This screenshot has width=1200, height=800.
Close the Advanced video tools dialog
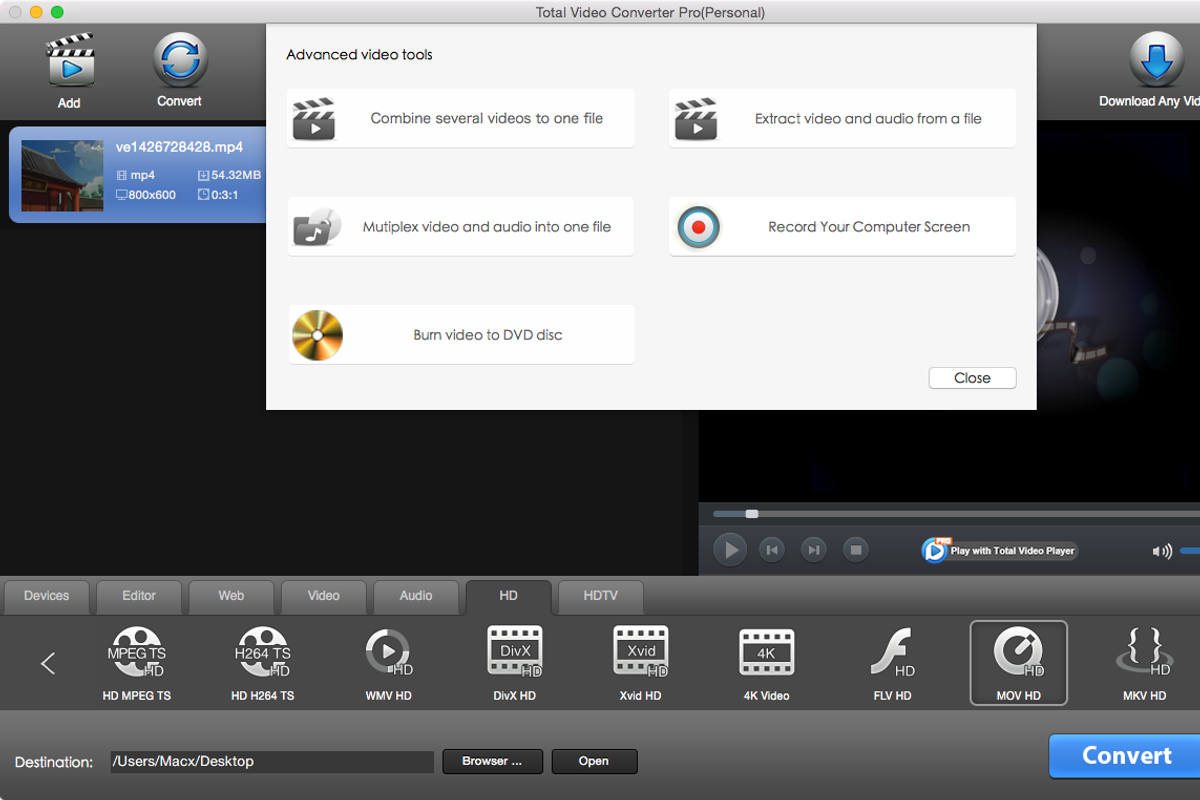click(x=972, y=378)
